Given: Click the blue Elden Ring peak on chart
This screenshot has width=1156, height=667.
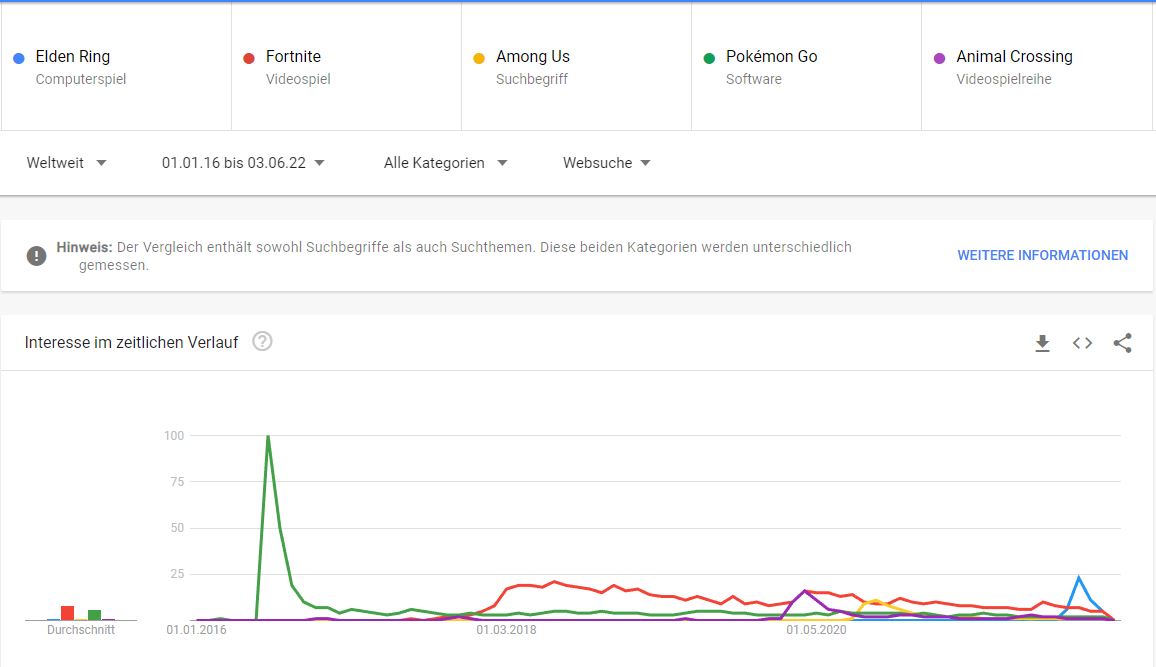Looking at the screenshot, I should (x=1079, y=578).
